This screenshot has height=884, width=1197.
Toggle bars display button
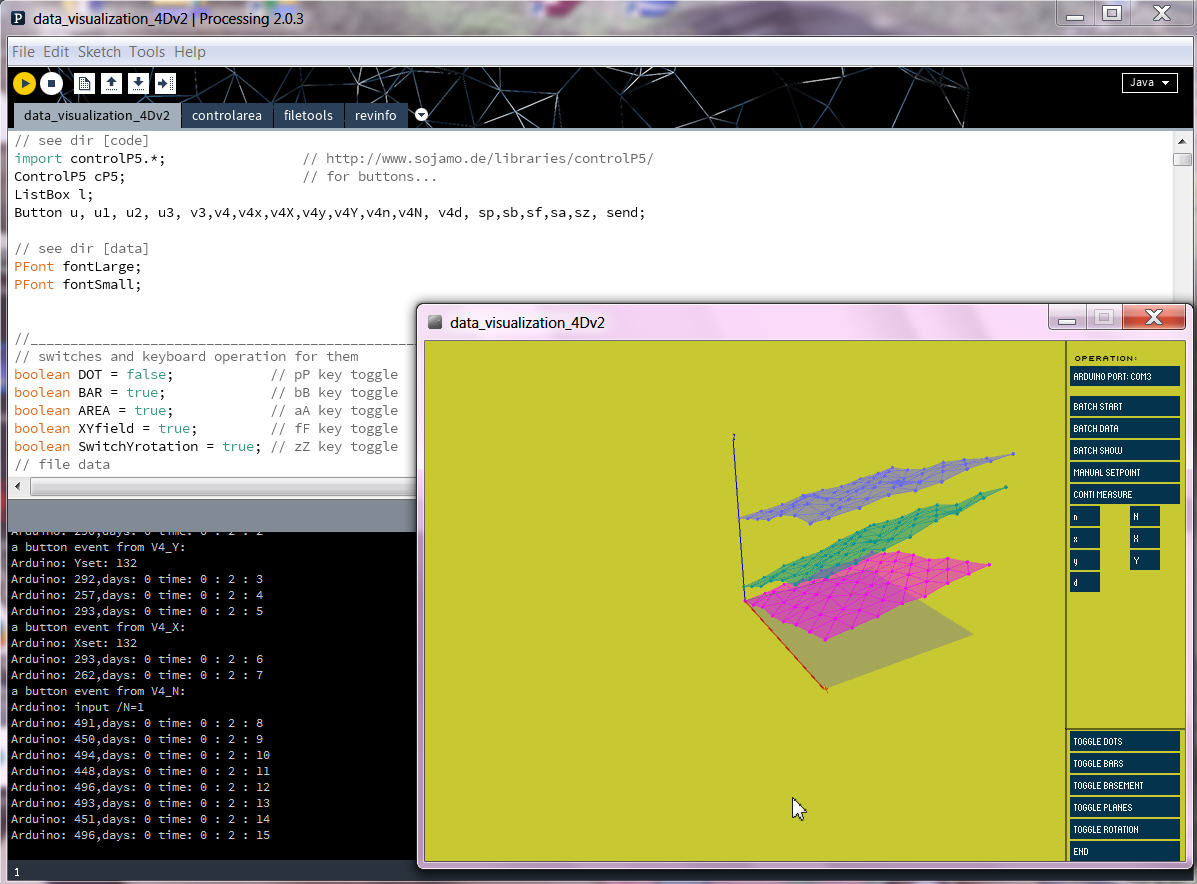pos(1124,763)
